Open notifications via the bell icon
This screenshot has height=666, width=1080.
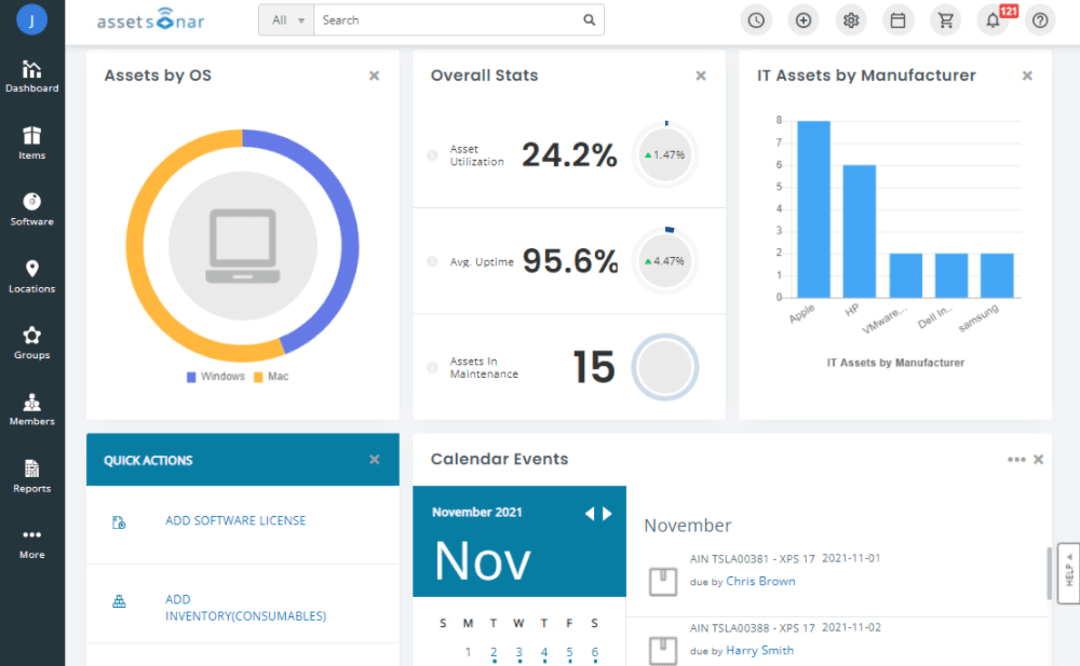coord(992,20)
